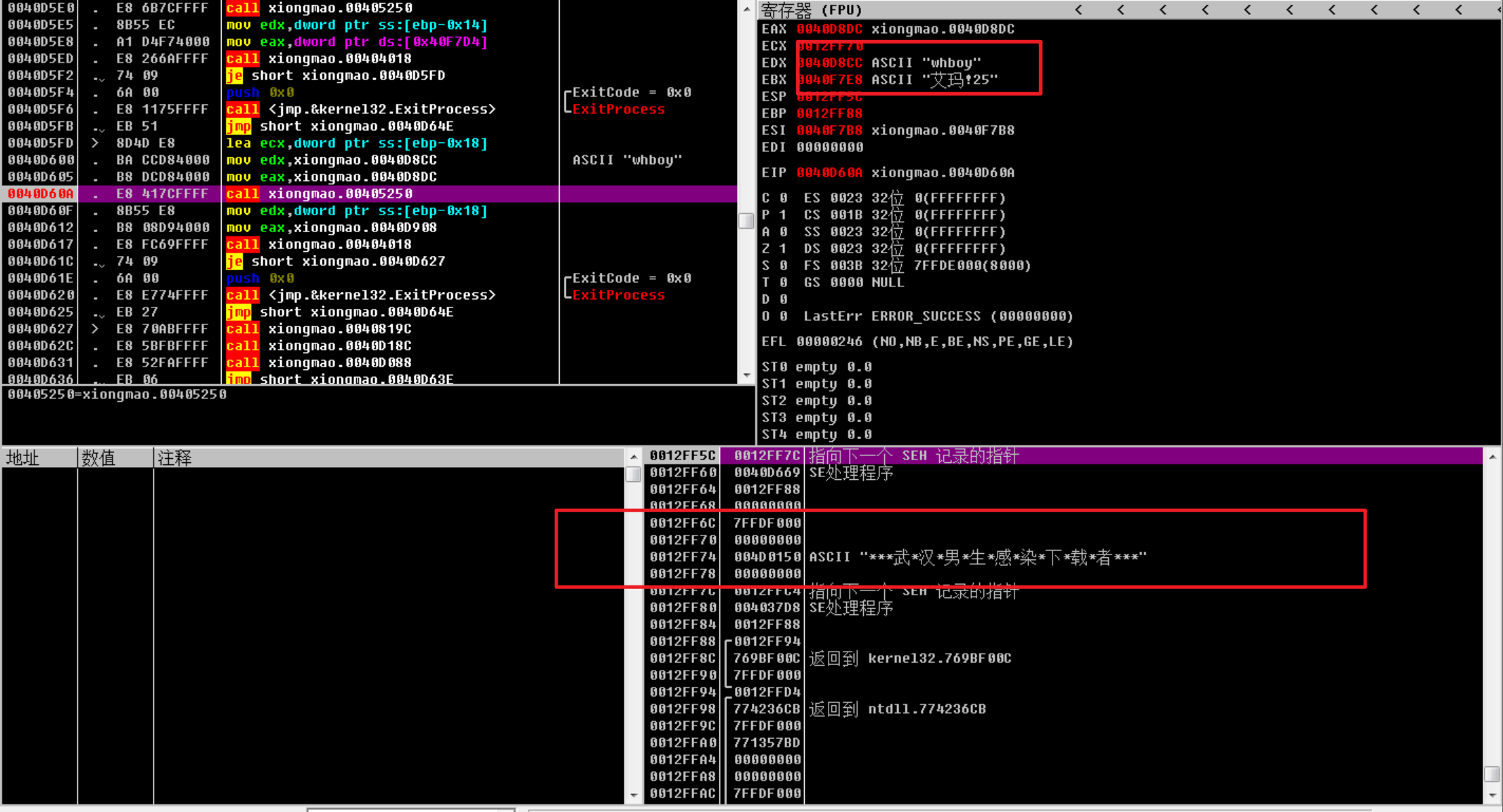This screenshot has width=1503, height=812.
Task: Click the disassembly vertical scrollbar thumb
Action: (x=746, y=220)
